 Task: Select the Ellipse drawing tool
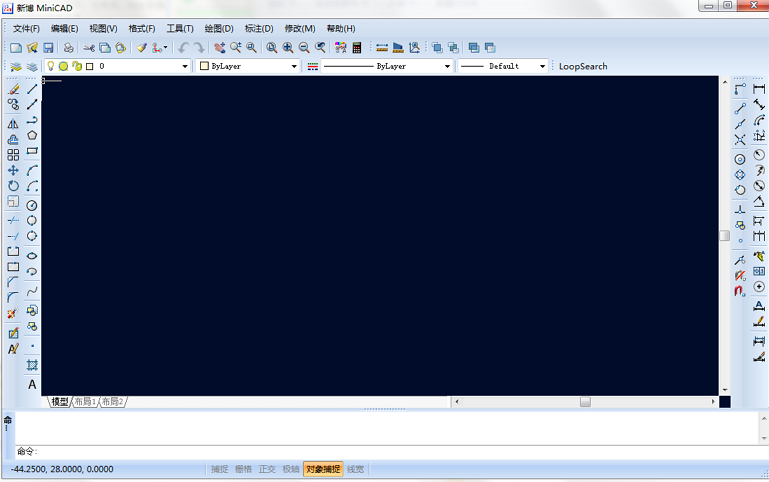coord(32,255)
